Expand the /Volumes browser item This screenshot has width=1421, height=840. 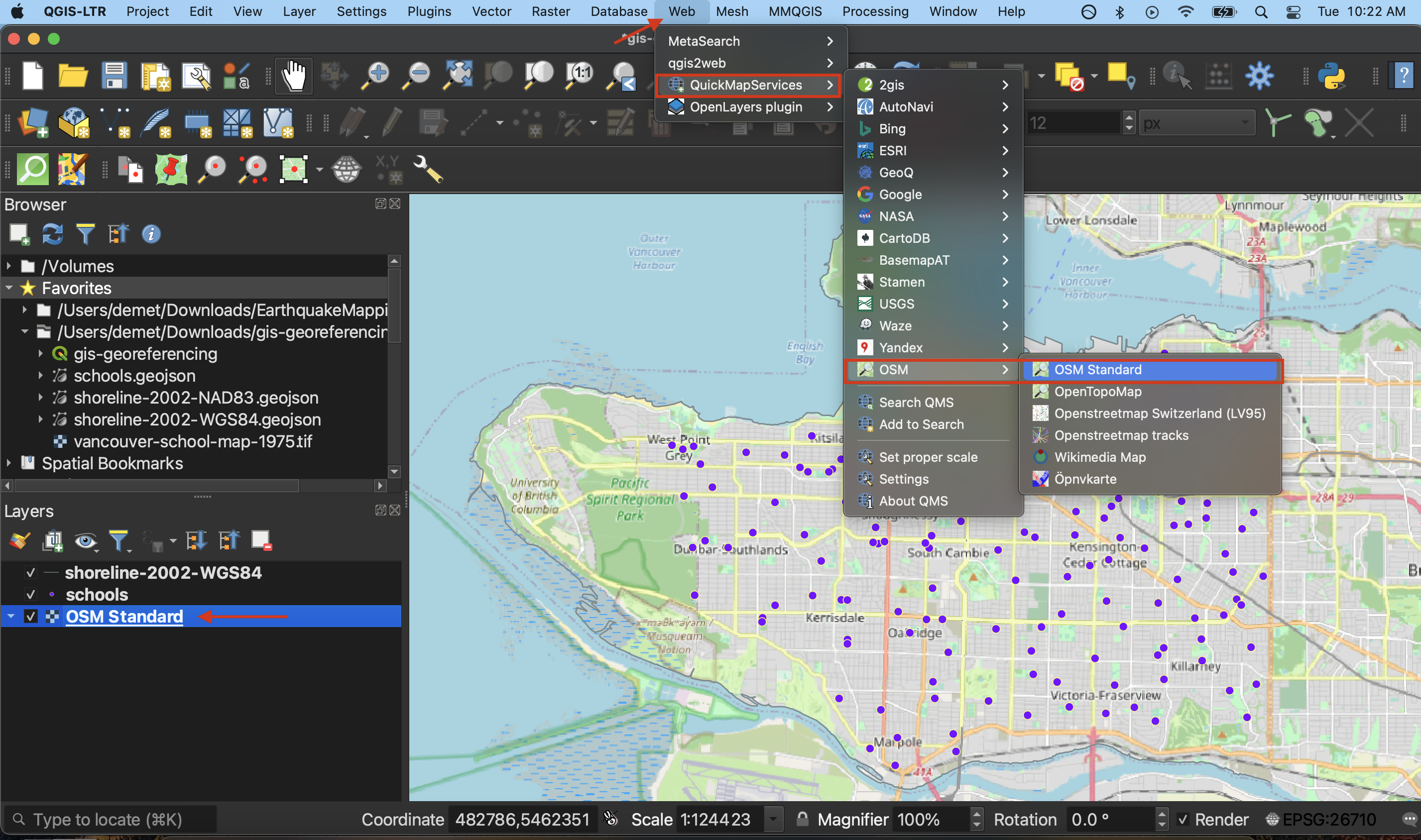pos(8,265)
